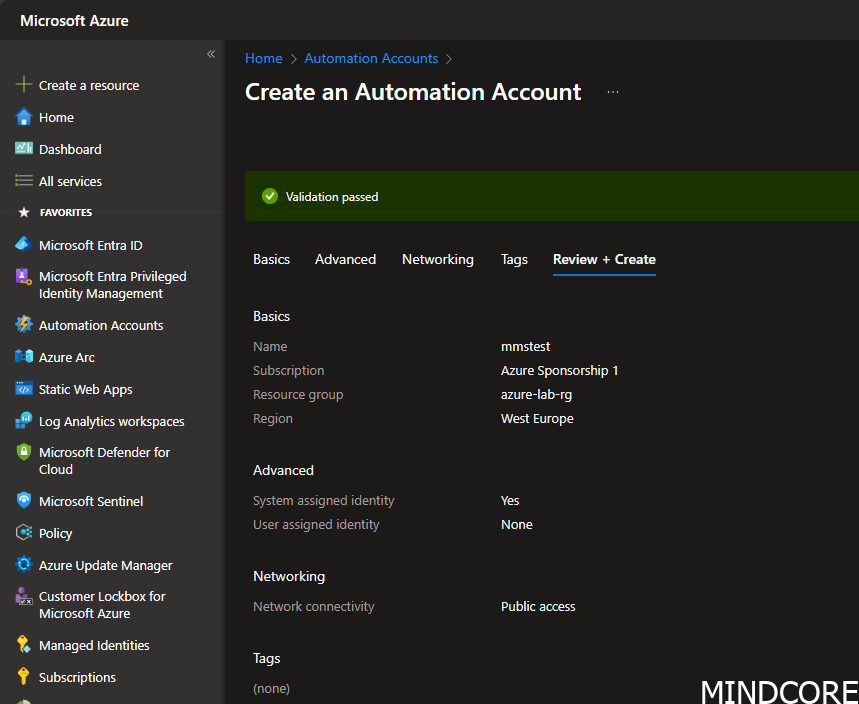Open the ellipsis menu beside page title

tap(613, 92)
